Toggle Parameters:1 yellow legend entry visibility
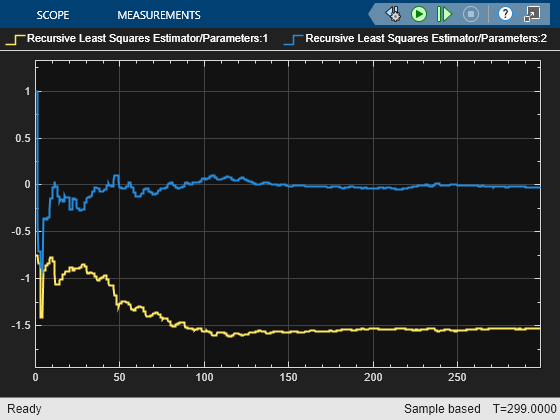This screenshot has height=420, width=560. tap(137, 39)
